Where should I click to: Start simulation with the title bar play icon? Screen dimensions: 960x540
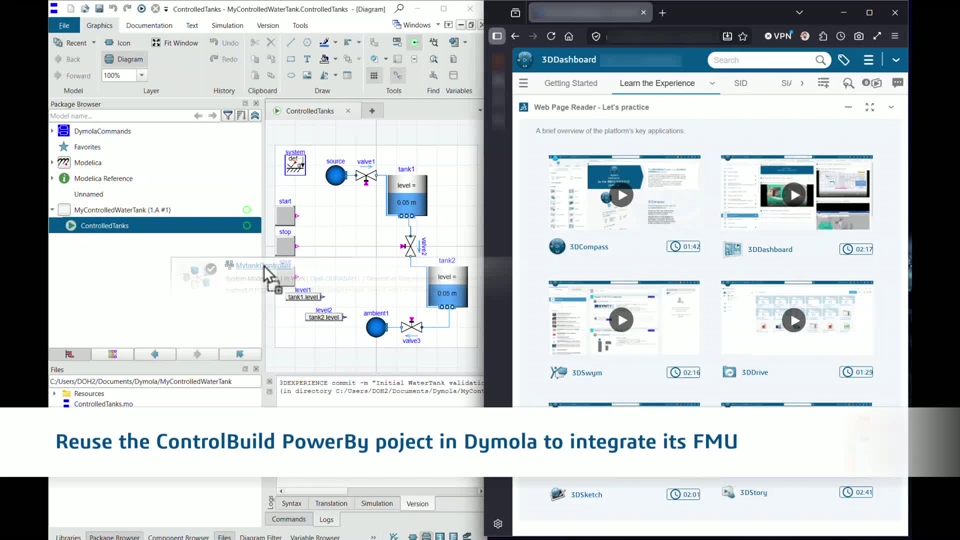click(x=141, y=9)
